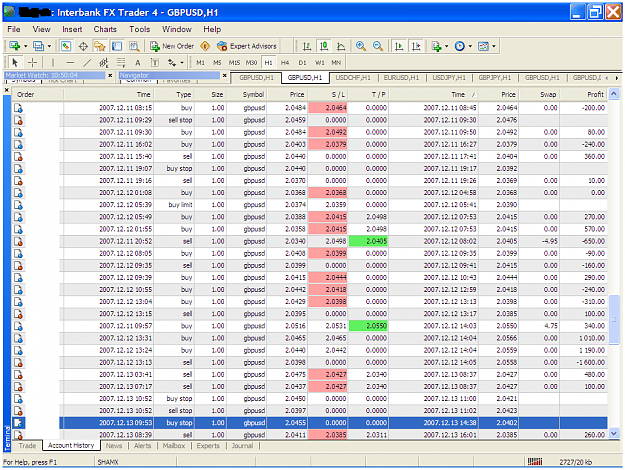Select the vertical line drawing tool
The image size is (625, 470).
(53, 63)
